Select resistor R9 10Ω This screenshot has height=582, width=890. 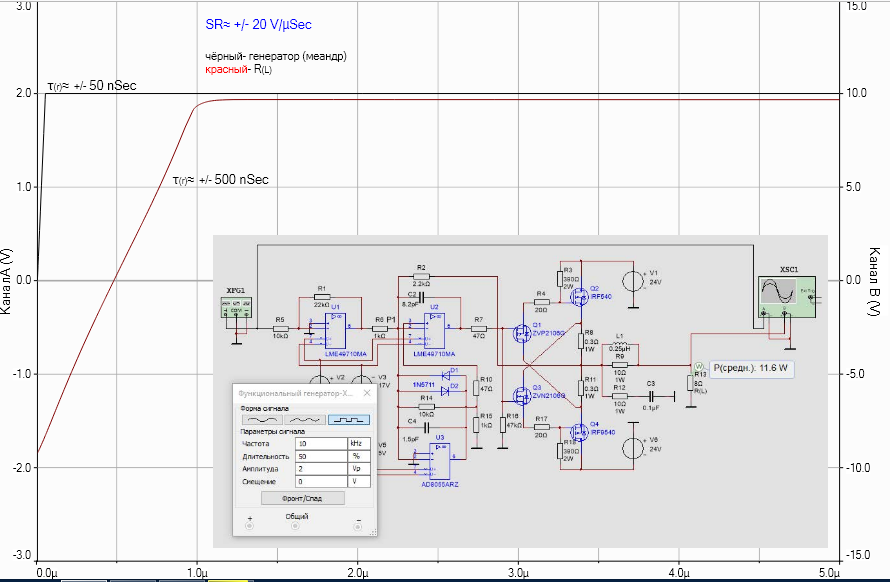point(620,365)
